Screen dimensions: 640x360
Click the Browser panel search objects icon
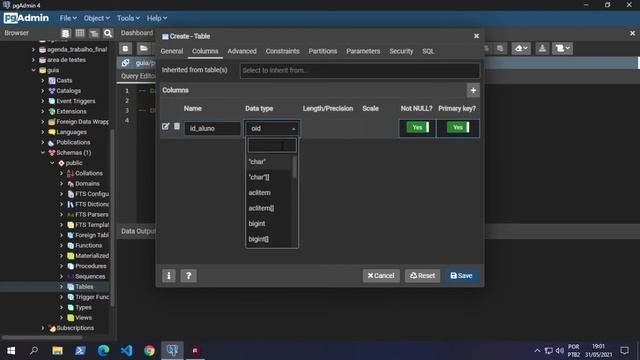point(108,33)
